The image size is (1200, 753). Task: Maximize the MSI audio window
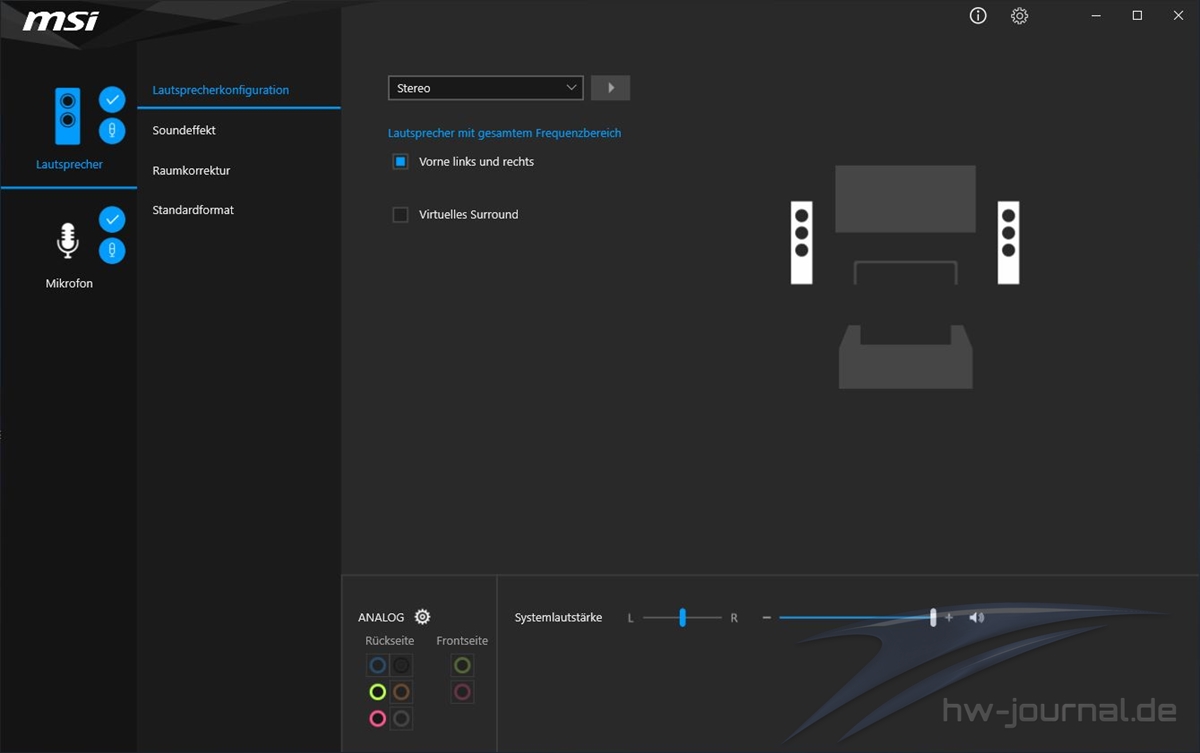1137,15
